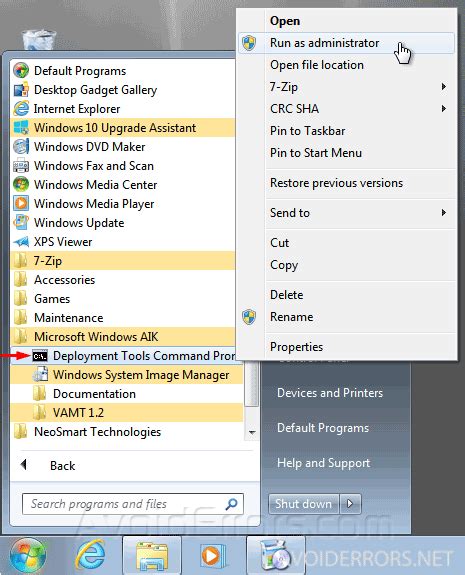Viewport: 465px width, 575px height.
Task: Launch Windows Media Player from the taskbar
Action: coord(213,556)
